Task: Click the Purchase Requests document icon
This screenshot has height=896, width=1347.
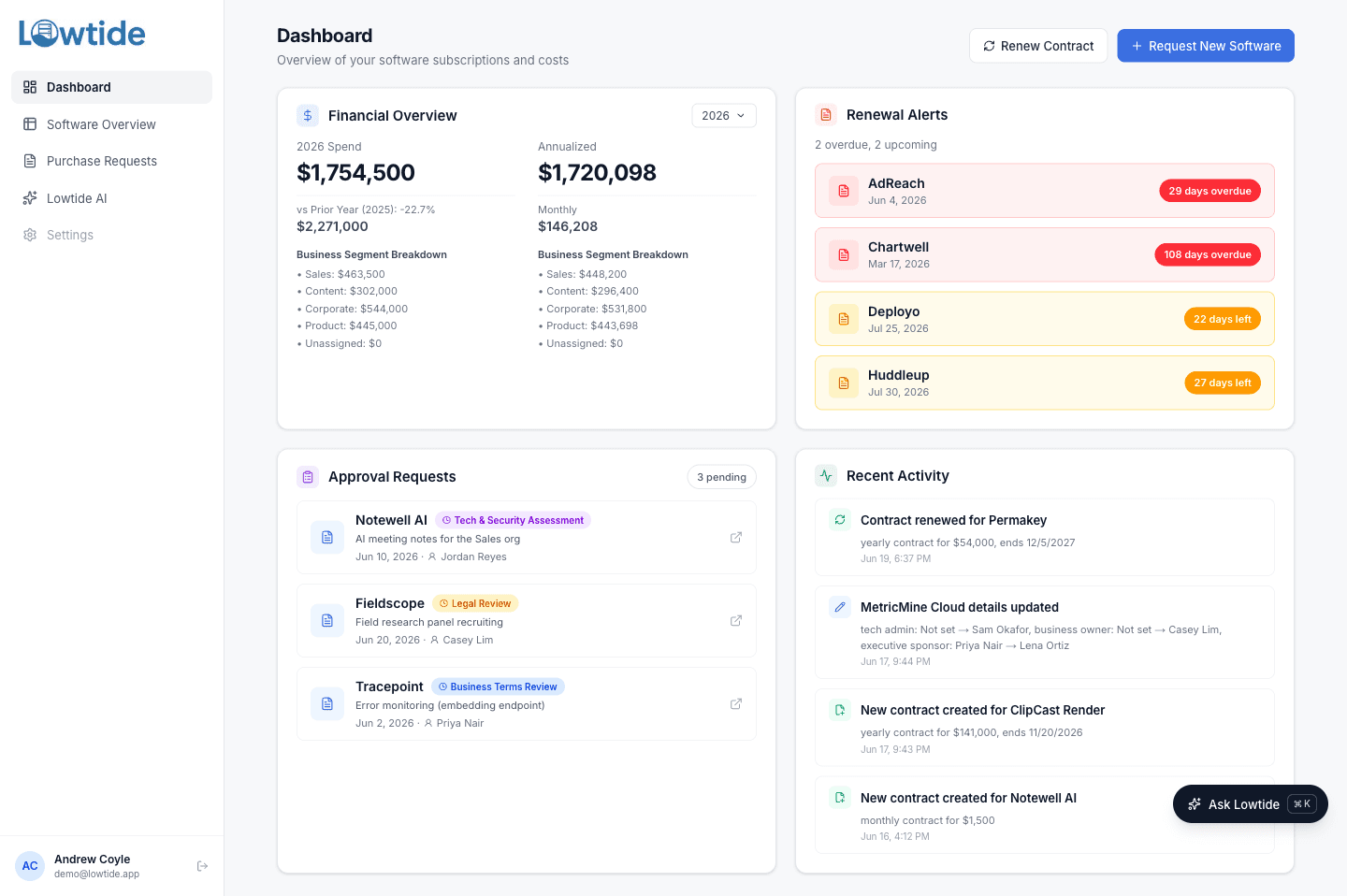Action: (x=30, y=161)
